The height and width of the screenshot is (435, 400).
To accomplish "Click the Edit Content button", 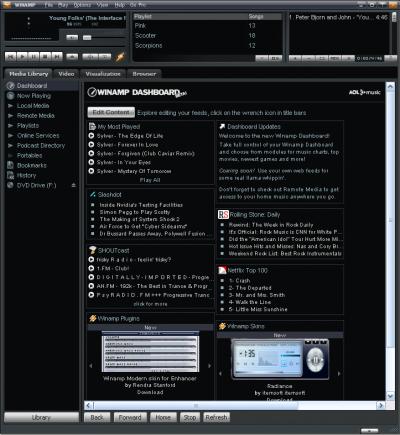I will click(x=111, y=112).
